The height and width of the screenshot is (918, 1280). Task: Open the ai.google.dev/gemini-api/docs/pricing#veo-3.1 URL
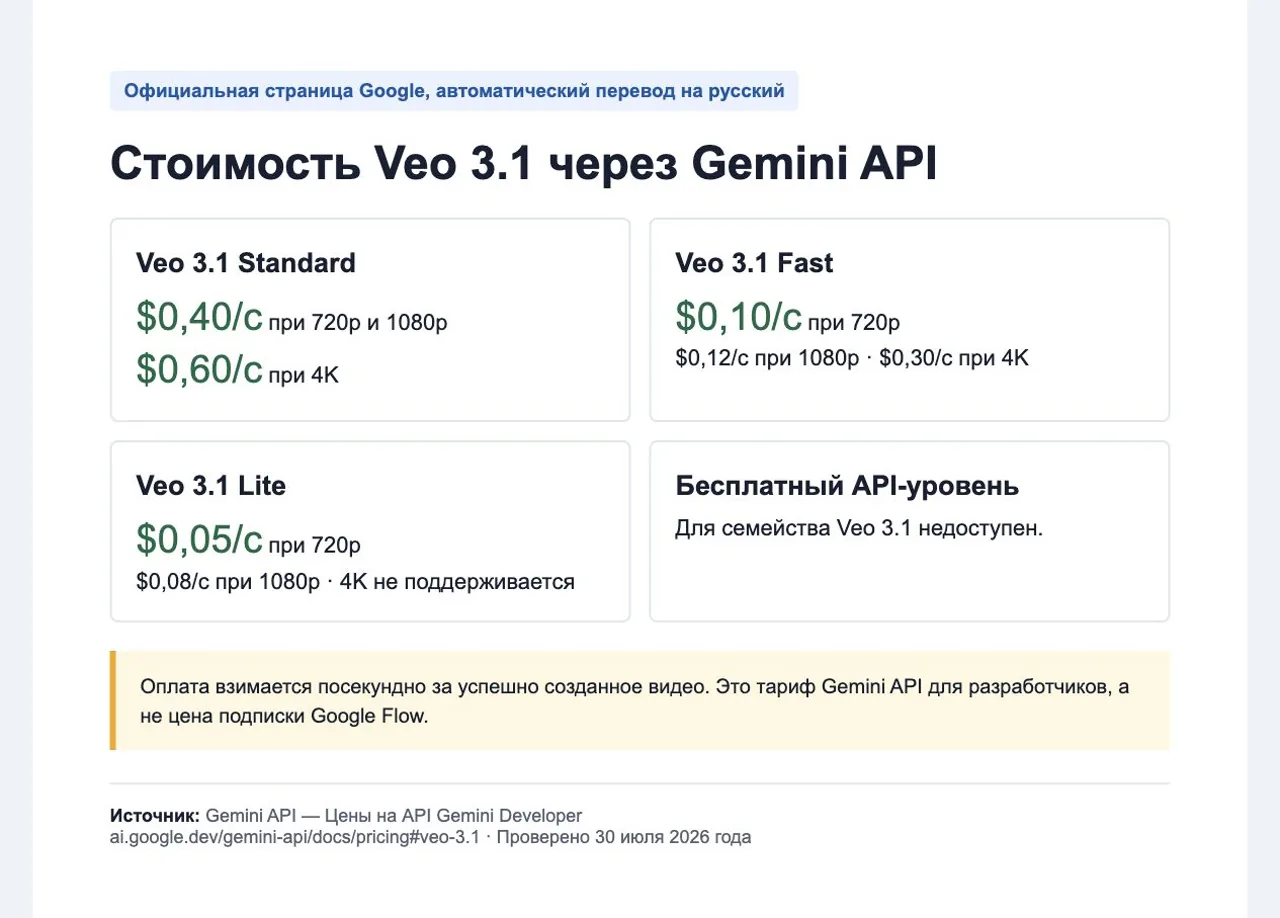(x=295, y=837)
